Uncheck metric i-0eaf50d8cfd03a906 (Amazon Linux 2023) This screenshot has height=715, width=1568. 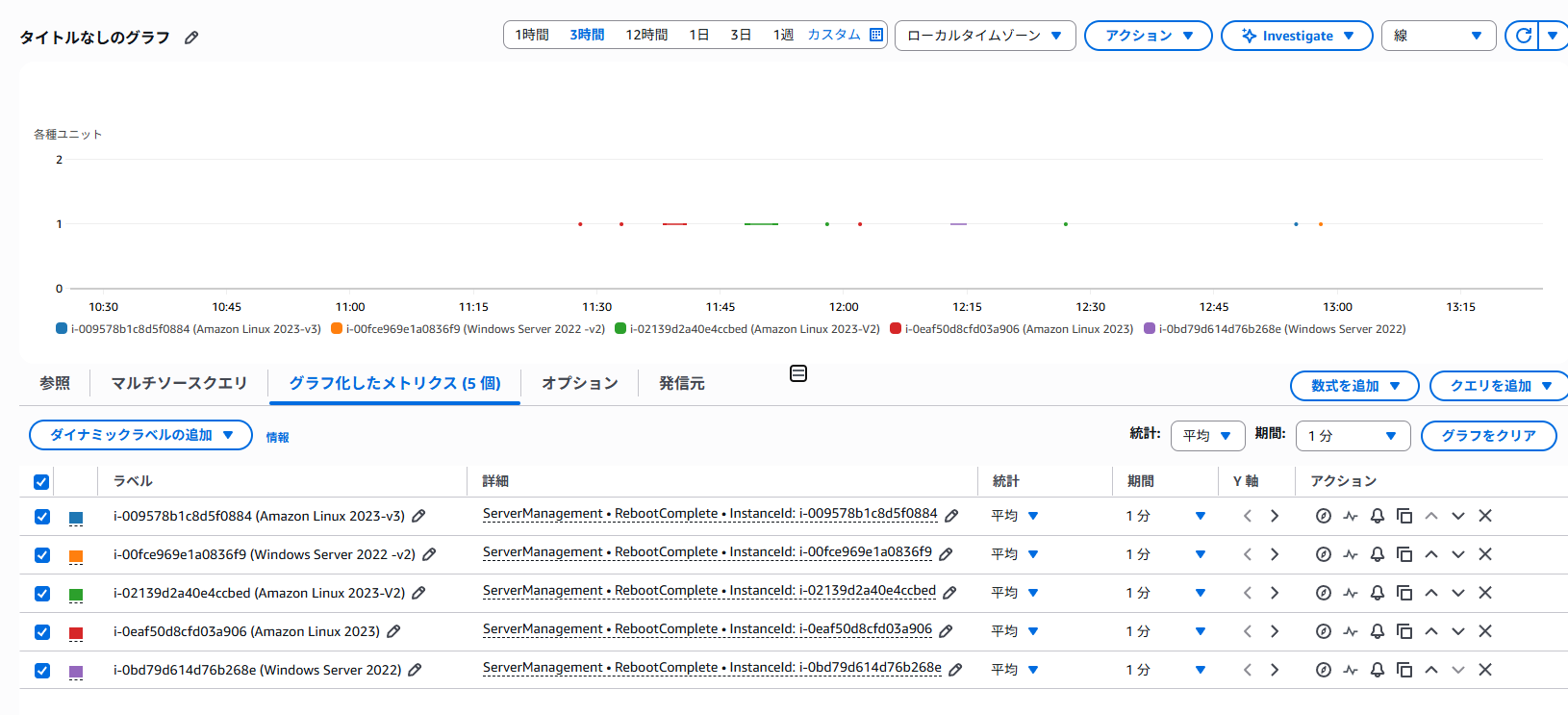tap(42, 632)
